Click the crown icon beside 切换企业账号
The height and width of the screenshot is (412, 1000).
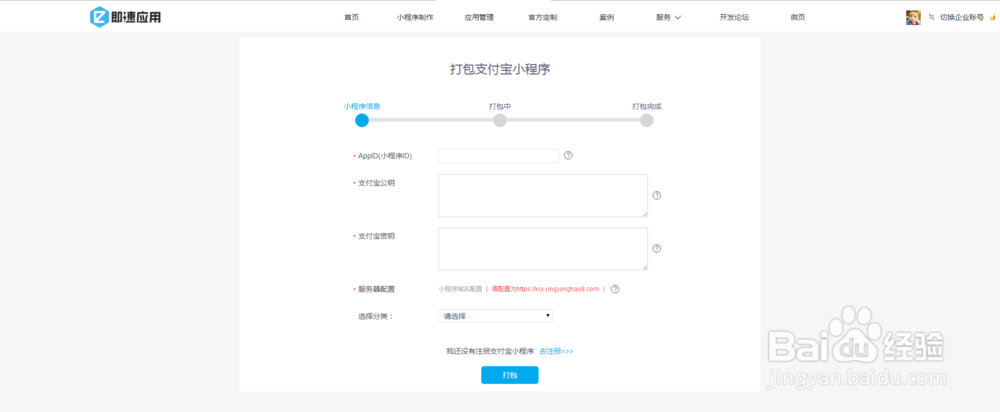click(x=992, y=17)
